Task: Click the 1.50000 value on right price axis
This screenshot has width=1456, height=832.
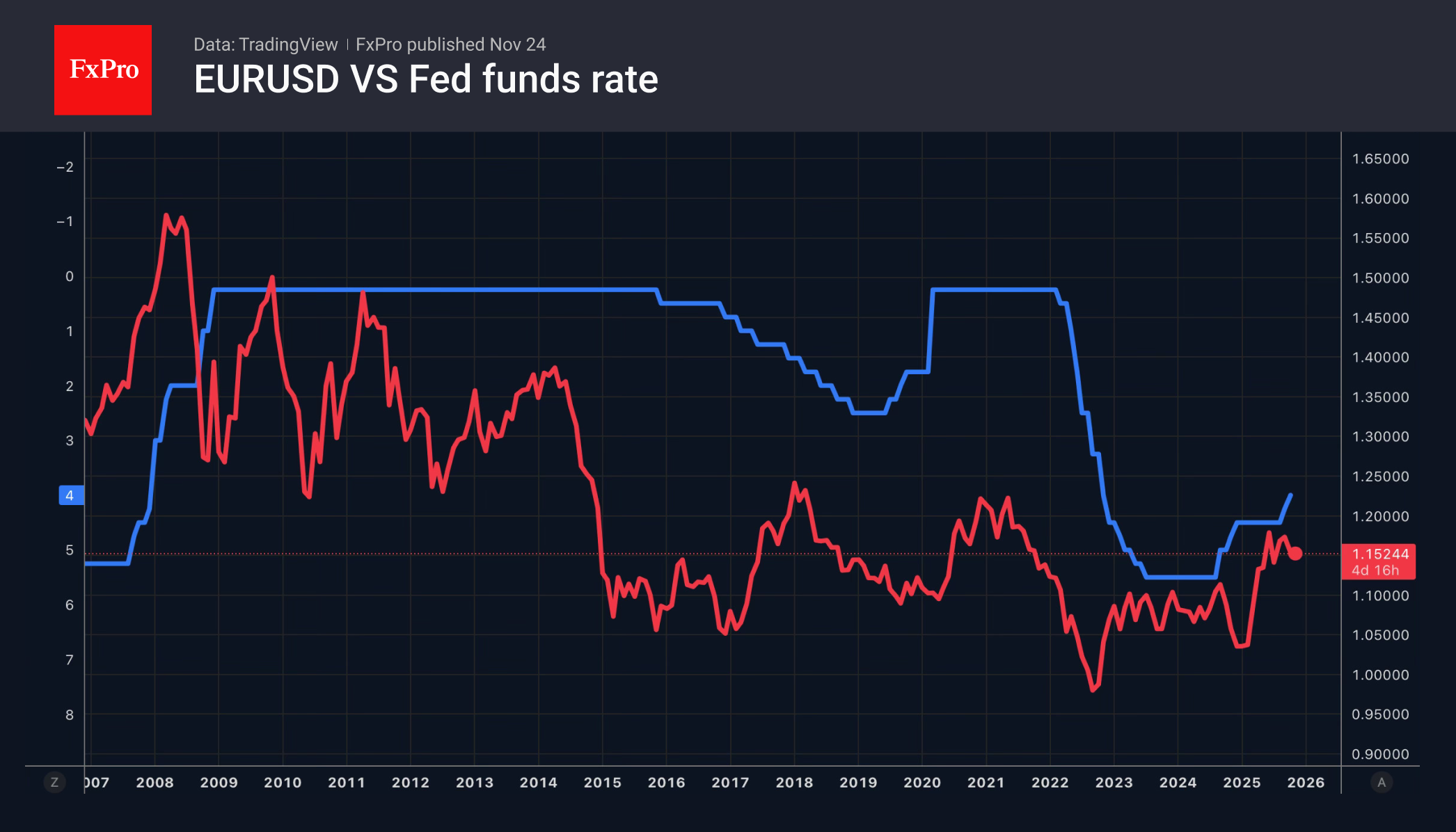Action: (1380, 278)
